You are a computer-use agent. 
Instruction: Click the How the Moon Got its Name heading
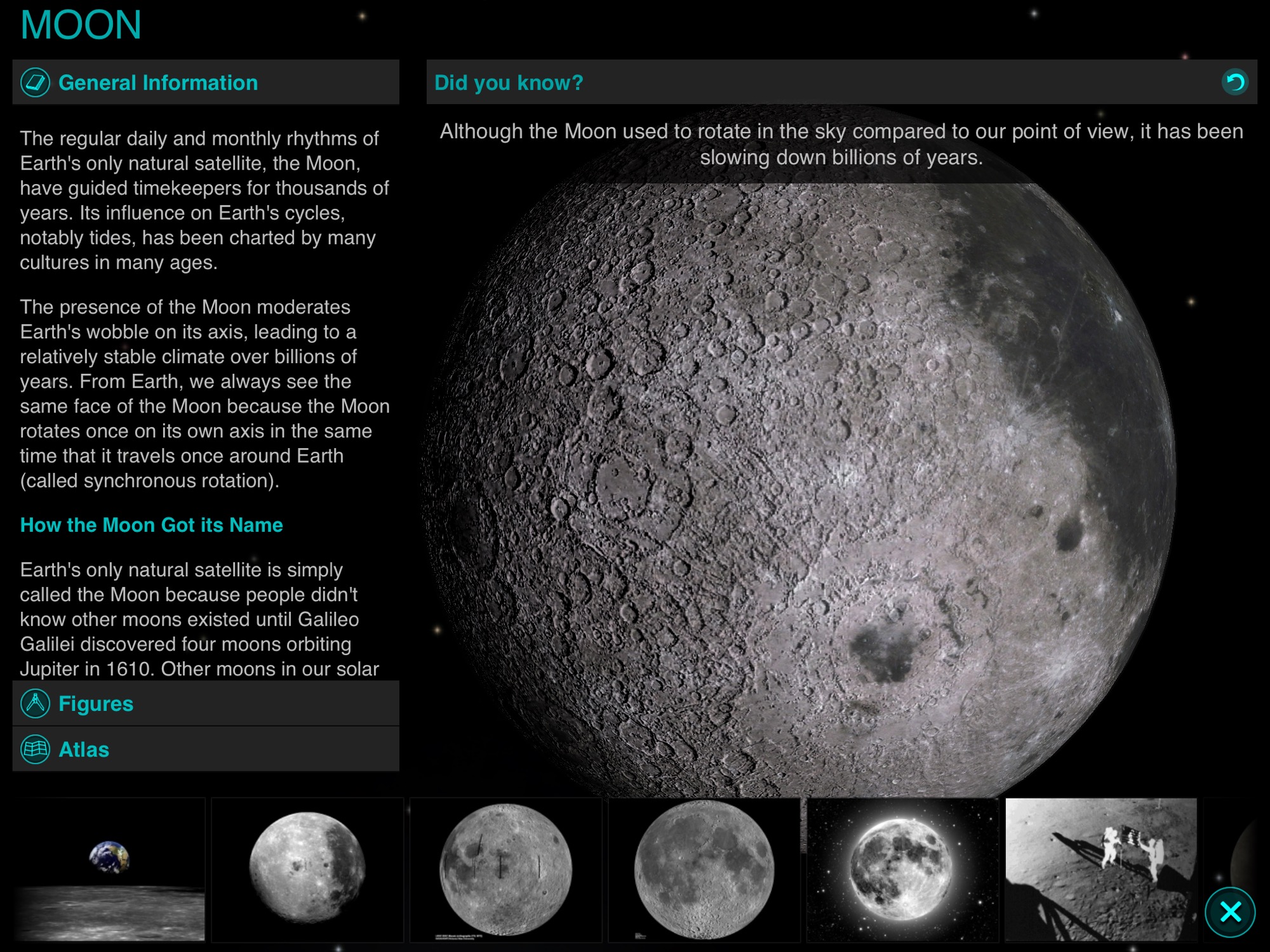(x=151, y=525)
